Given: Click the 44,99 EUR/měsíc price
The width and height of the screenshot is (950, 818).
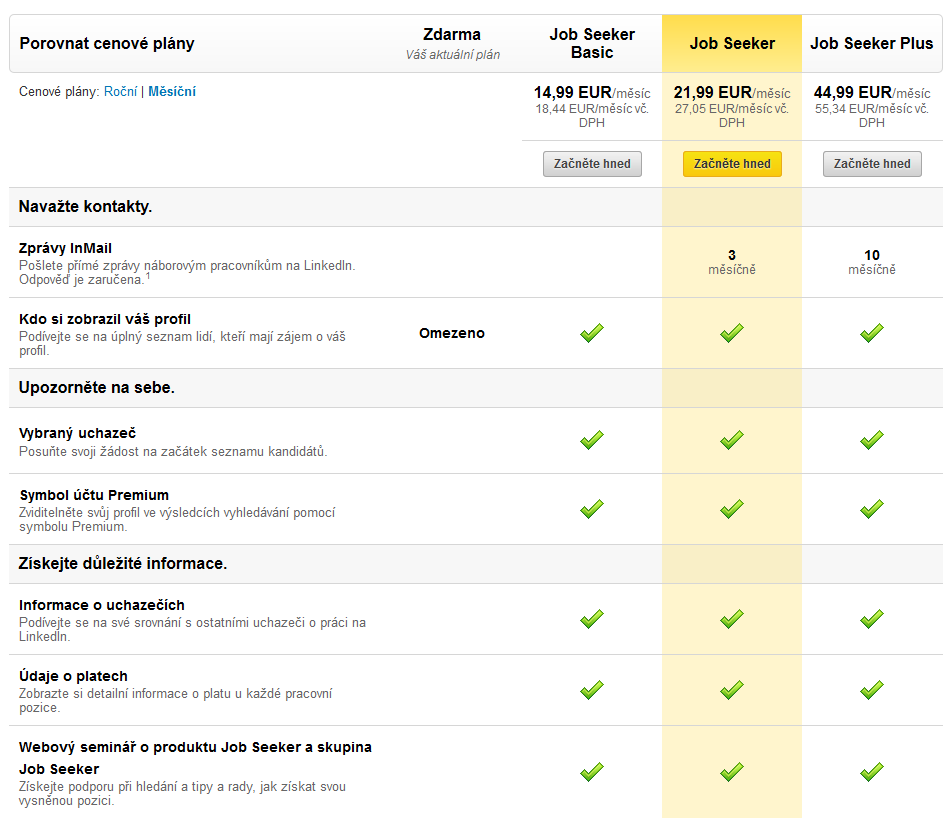Looking at the screenshot, I should coord(872,93).
